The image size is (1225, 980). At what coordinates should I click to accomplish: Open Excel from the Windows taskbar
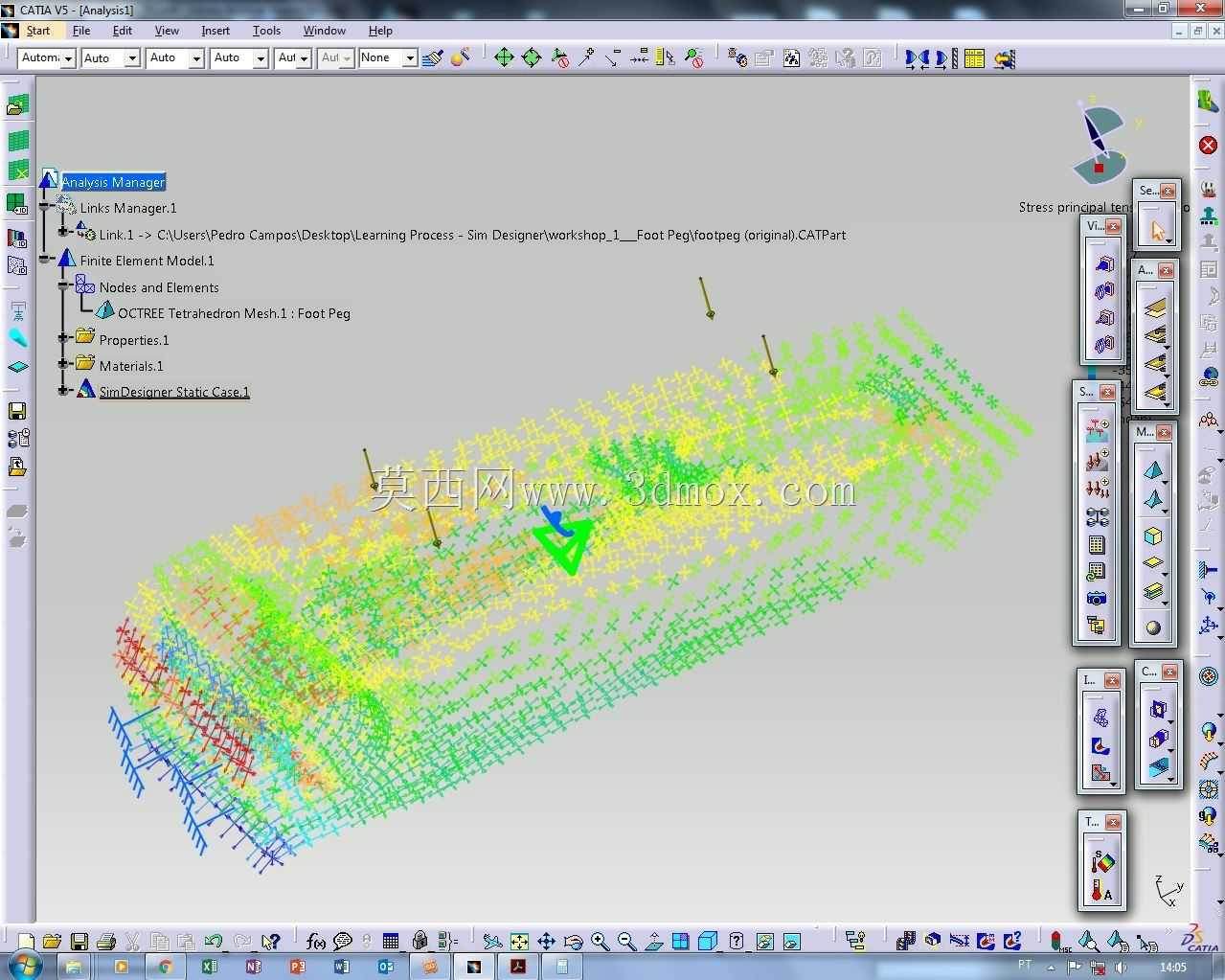[209, 967]
